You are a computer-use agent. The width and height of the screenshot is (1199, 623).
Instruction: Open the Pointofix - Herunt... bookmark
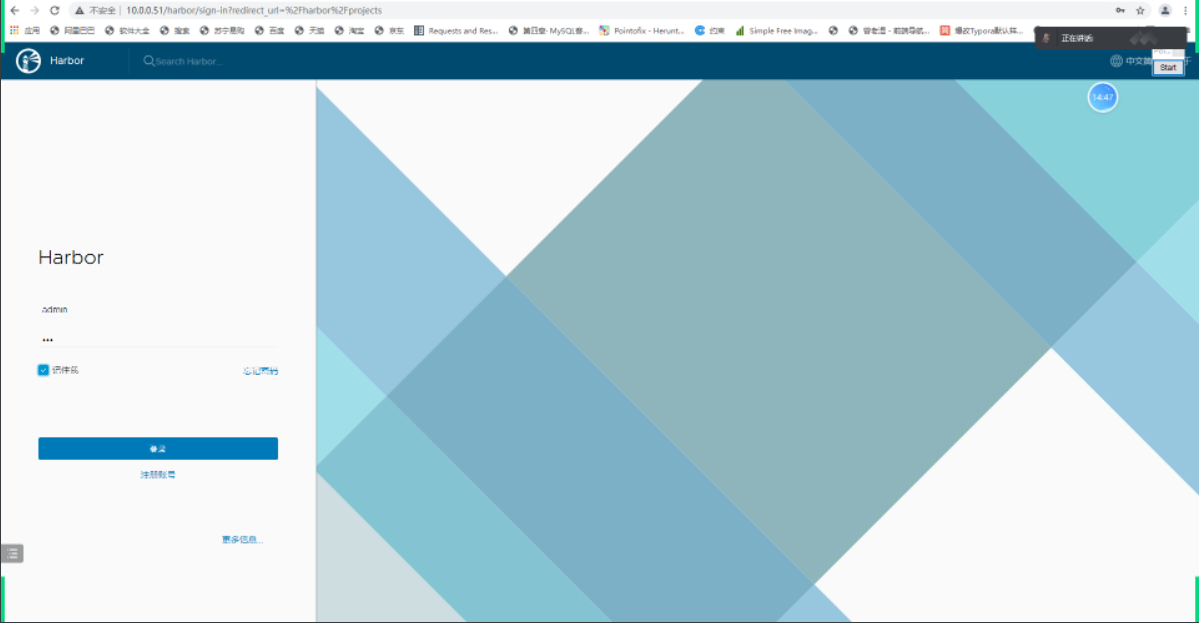pyautogui.click(x=642, y=31)
